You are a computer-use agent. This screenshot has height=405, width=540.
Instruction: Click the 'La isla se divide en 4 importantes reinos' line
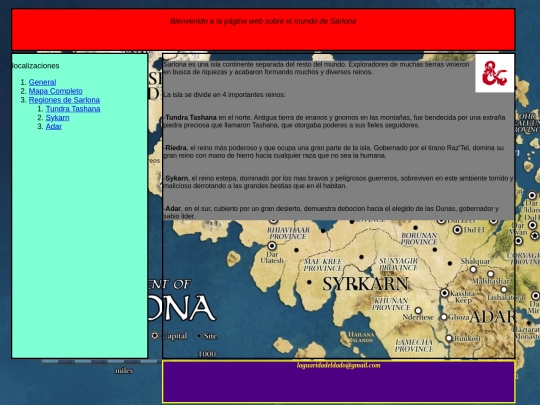tap(224, 95)
